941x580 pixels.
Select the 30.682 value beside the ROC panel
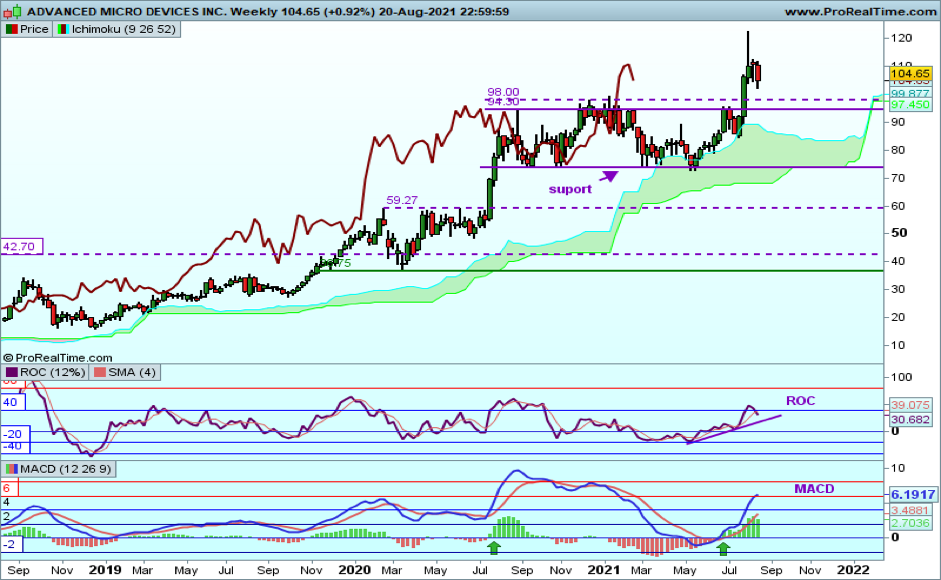pyautogui.click(x=910, y=419)
